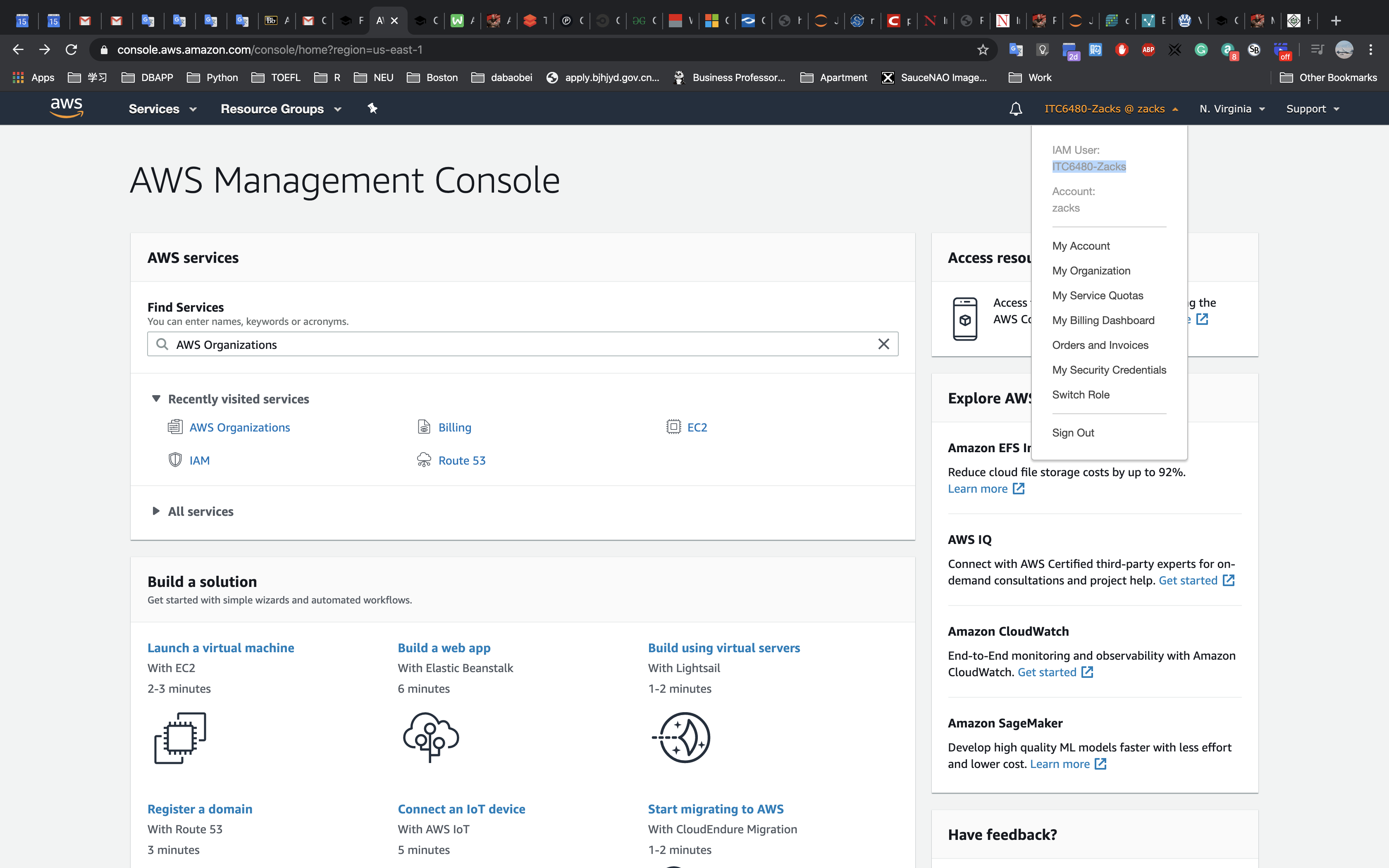Viewport: 1389px width, 868px height.
Task: Open the AdBlock Plus extension icon
Action: click(x=1148, y=50)
